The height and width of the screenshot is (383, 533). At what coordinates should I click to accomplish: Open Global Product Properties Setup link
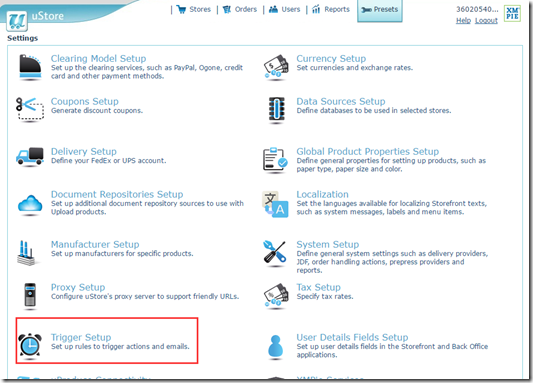(368, 151)
